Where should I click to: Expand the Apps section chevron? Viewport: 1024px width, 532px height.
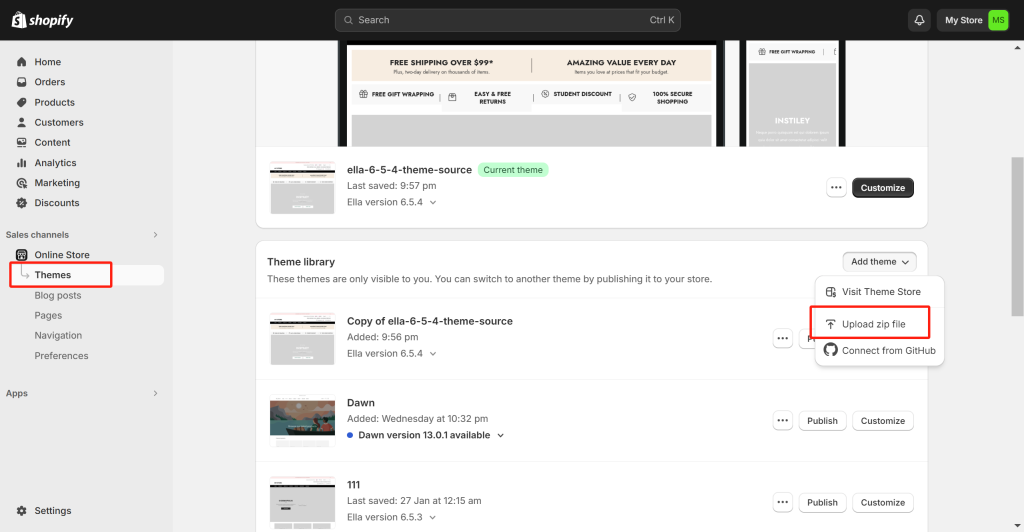point(155,394)
